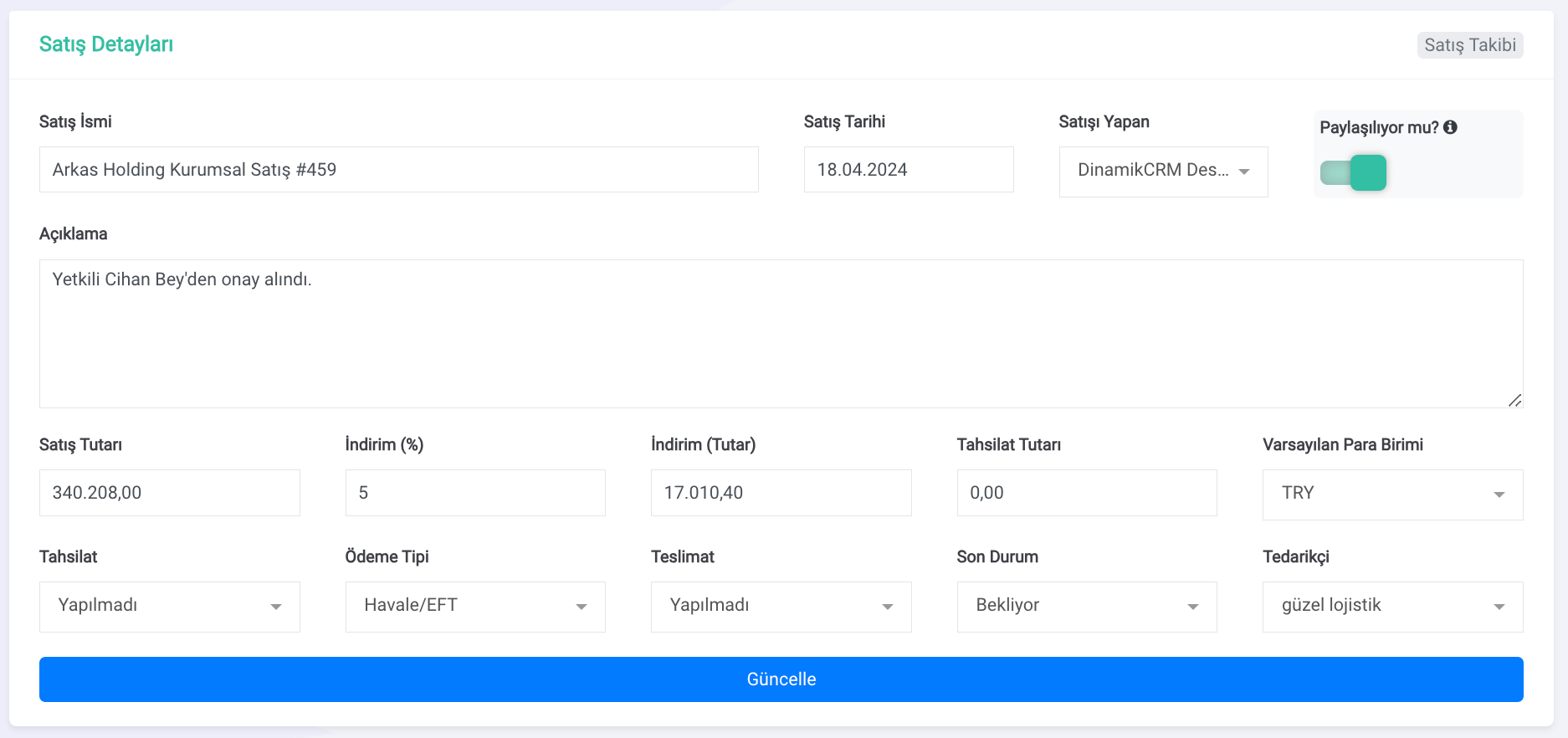Focus the Satış Tutarı amount field
Image resolution: width=1568 pixels, height=738 pixels.
coord(169,493)
